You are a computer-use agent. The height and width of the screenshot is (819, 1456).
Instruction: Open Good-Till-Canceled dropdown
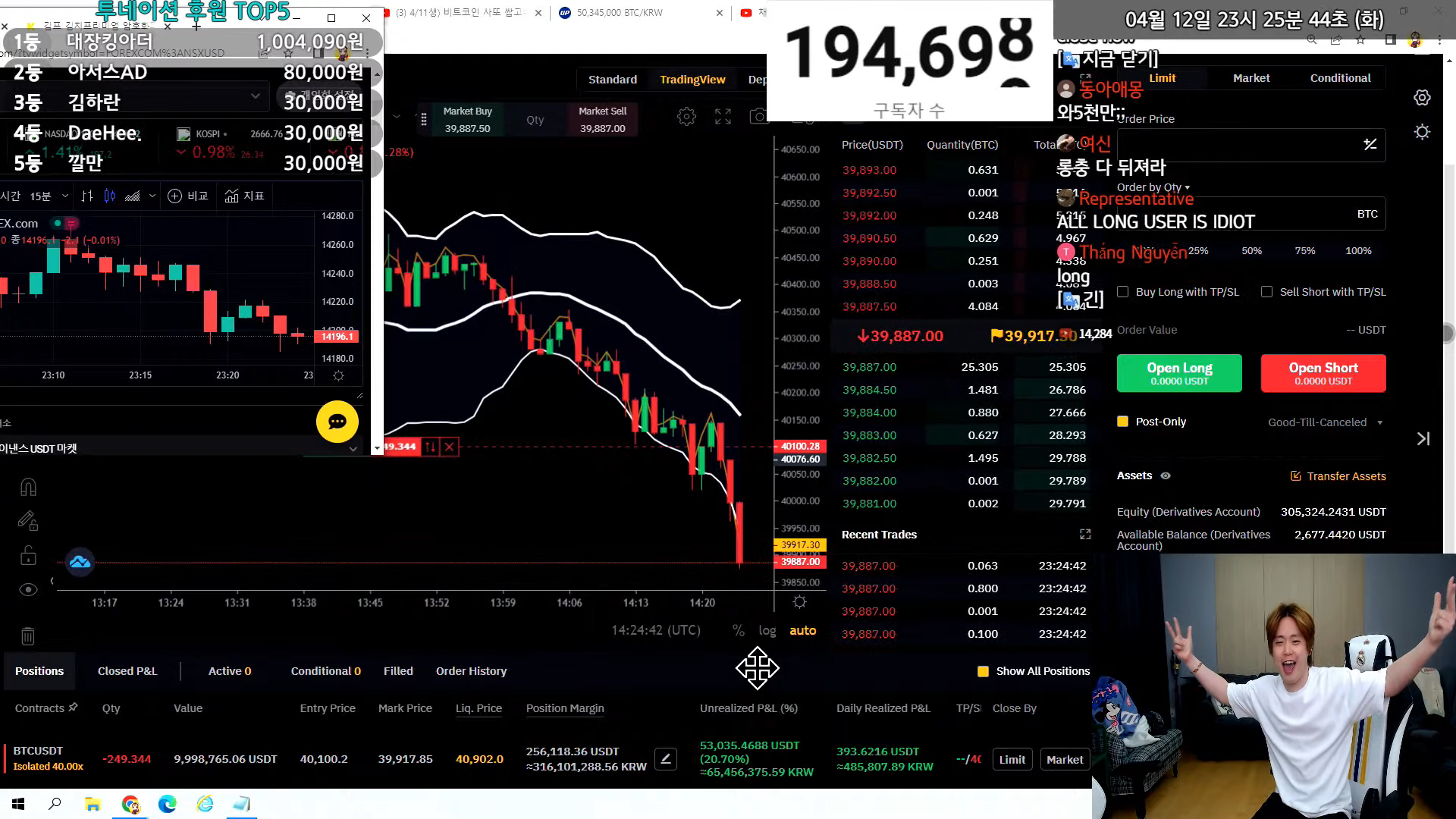[x=1325, y=422]
